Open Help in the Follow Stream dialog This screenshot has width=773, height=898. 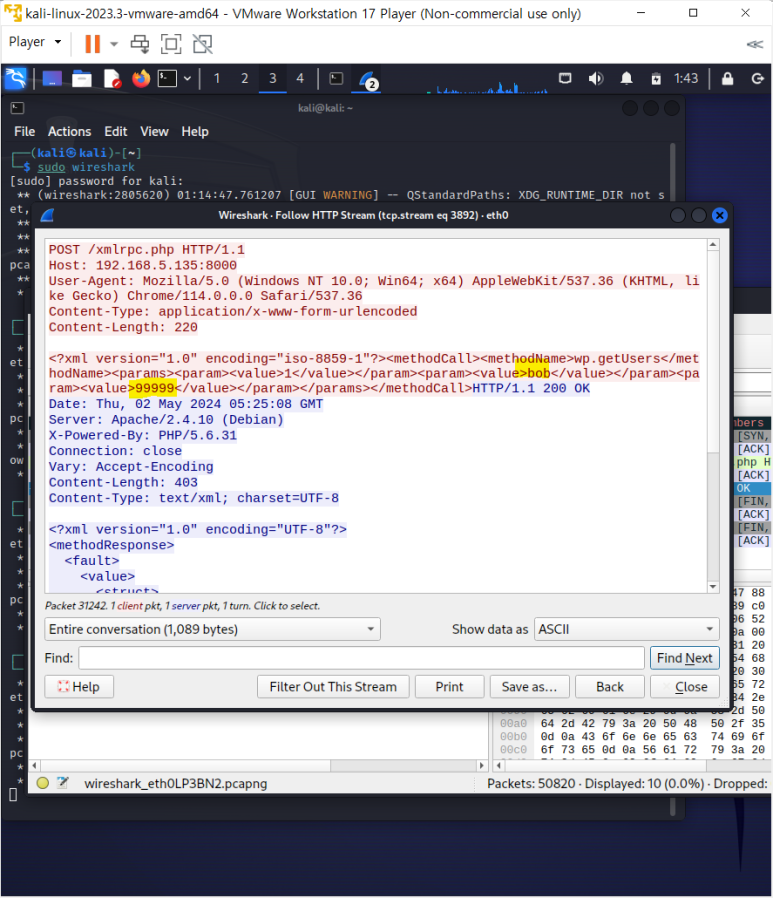tap(79, 687)
